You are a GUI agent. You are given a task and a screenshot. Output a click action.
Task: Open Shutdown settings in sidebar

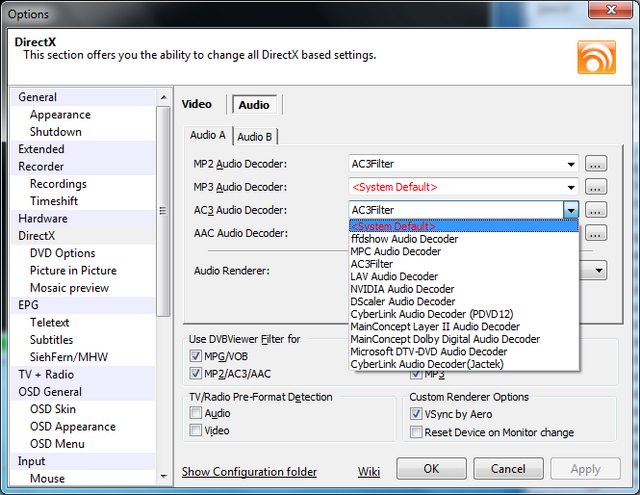[83, 132]
